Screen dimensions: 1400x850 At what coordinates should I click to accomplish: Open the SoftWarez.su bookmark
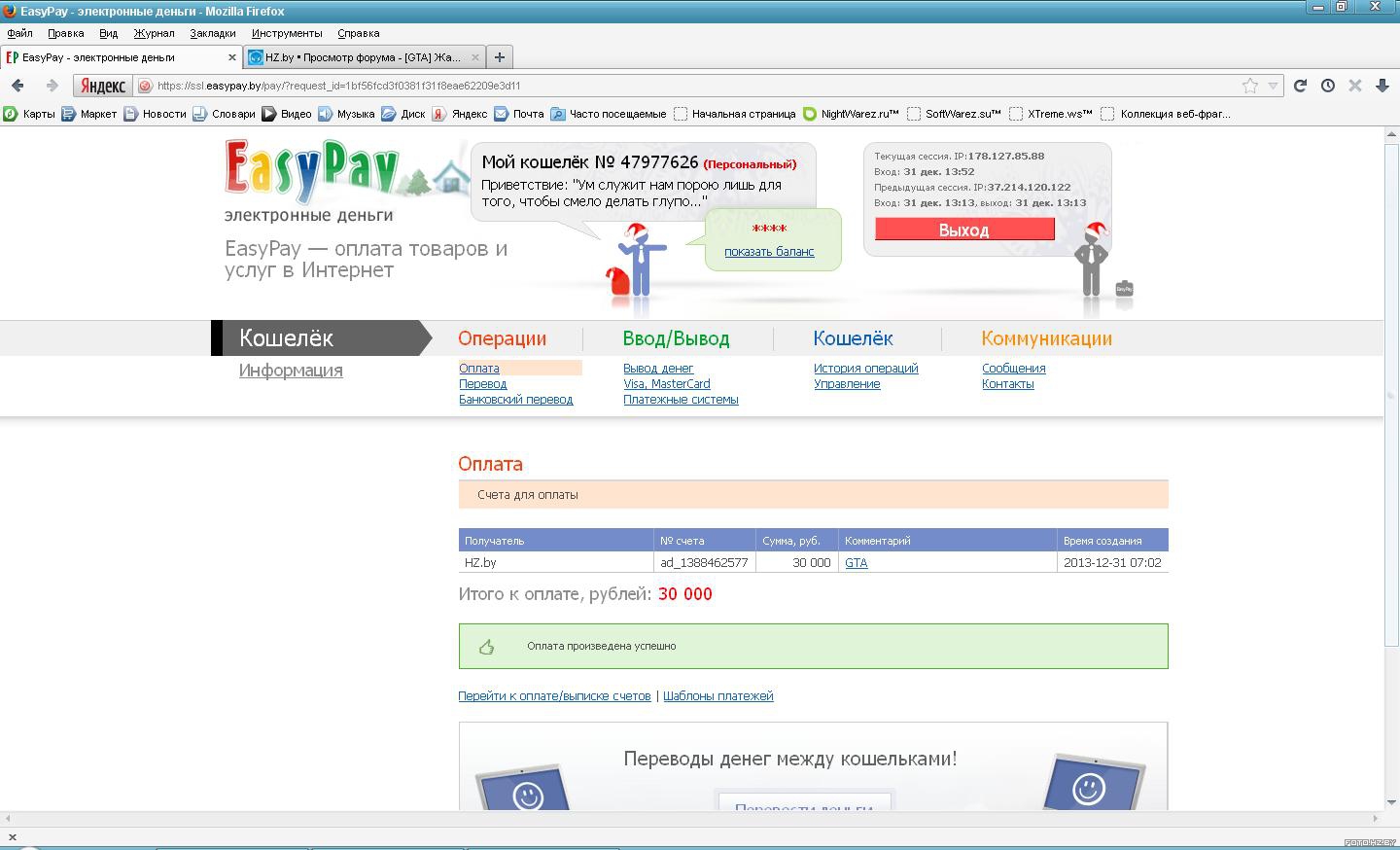coord(954,114)
